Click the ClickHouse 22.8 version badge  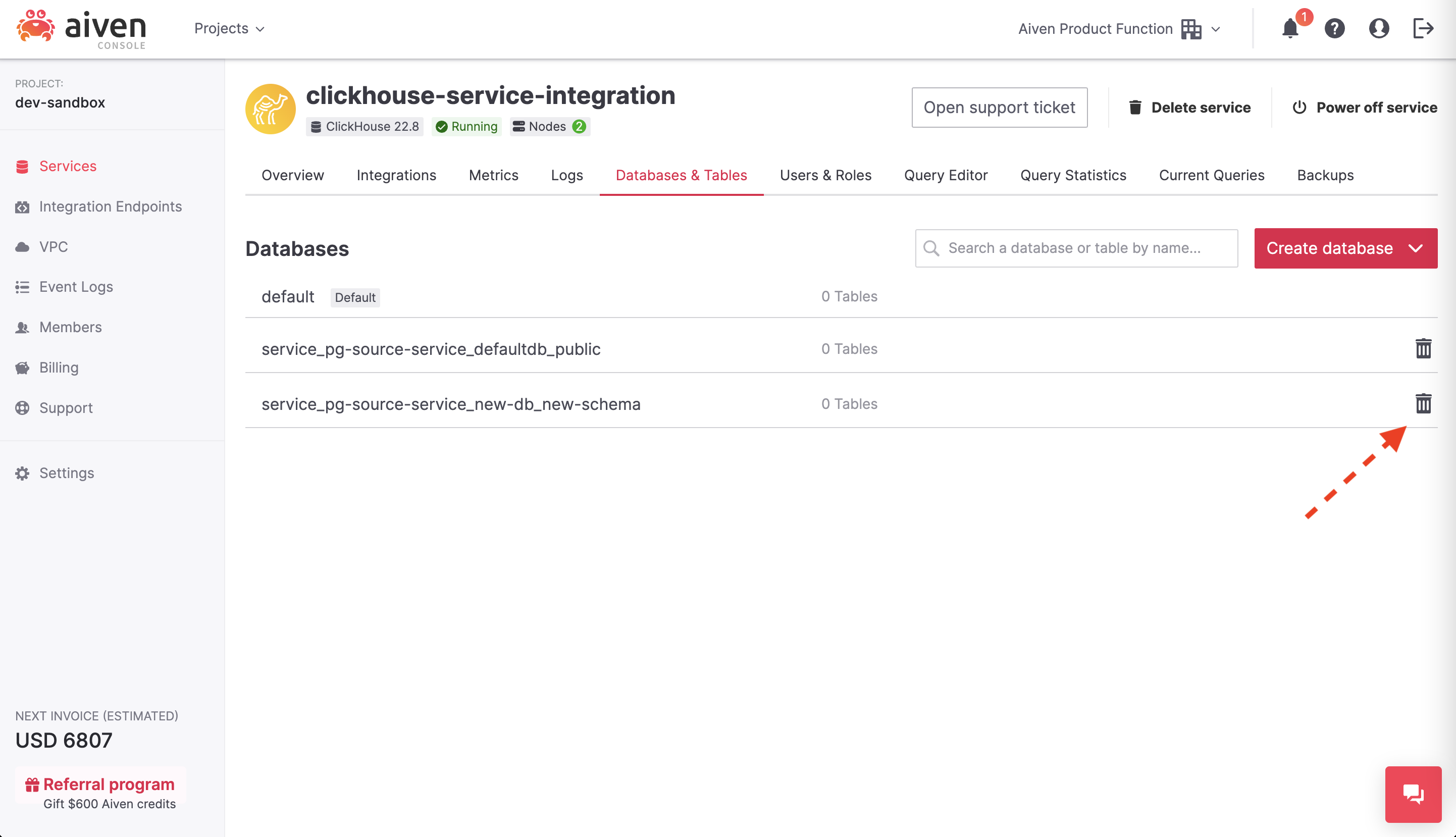click(x=365, y=127)
